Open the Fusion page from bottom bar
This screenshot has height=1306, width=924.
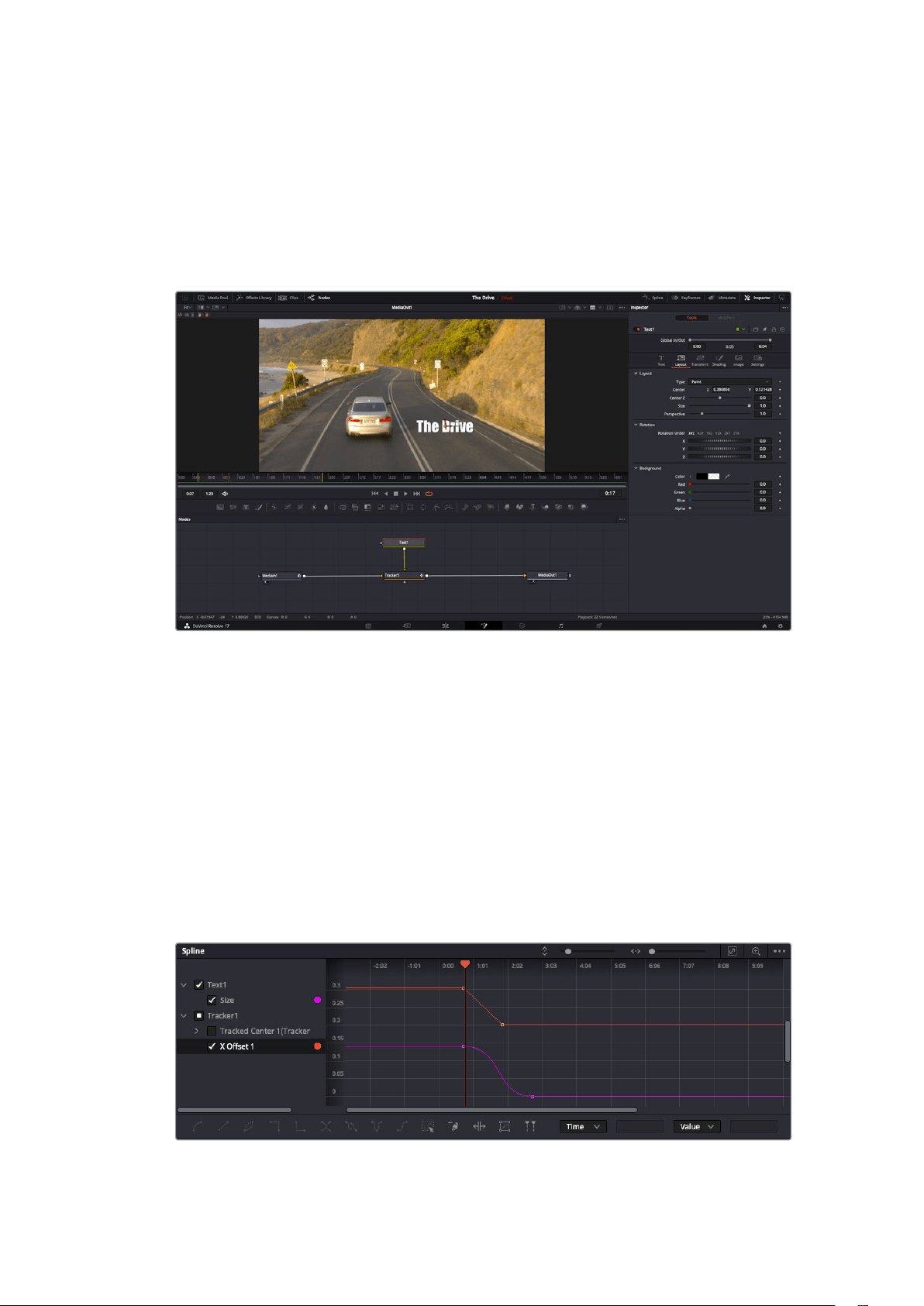point(483,625)
